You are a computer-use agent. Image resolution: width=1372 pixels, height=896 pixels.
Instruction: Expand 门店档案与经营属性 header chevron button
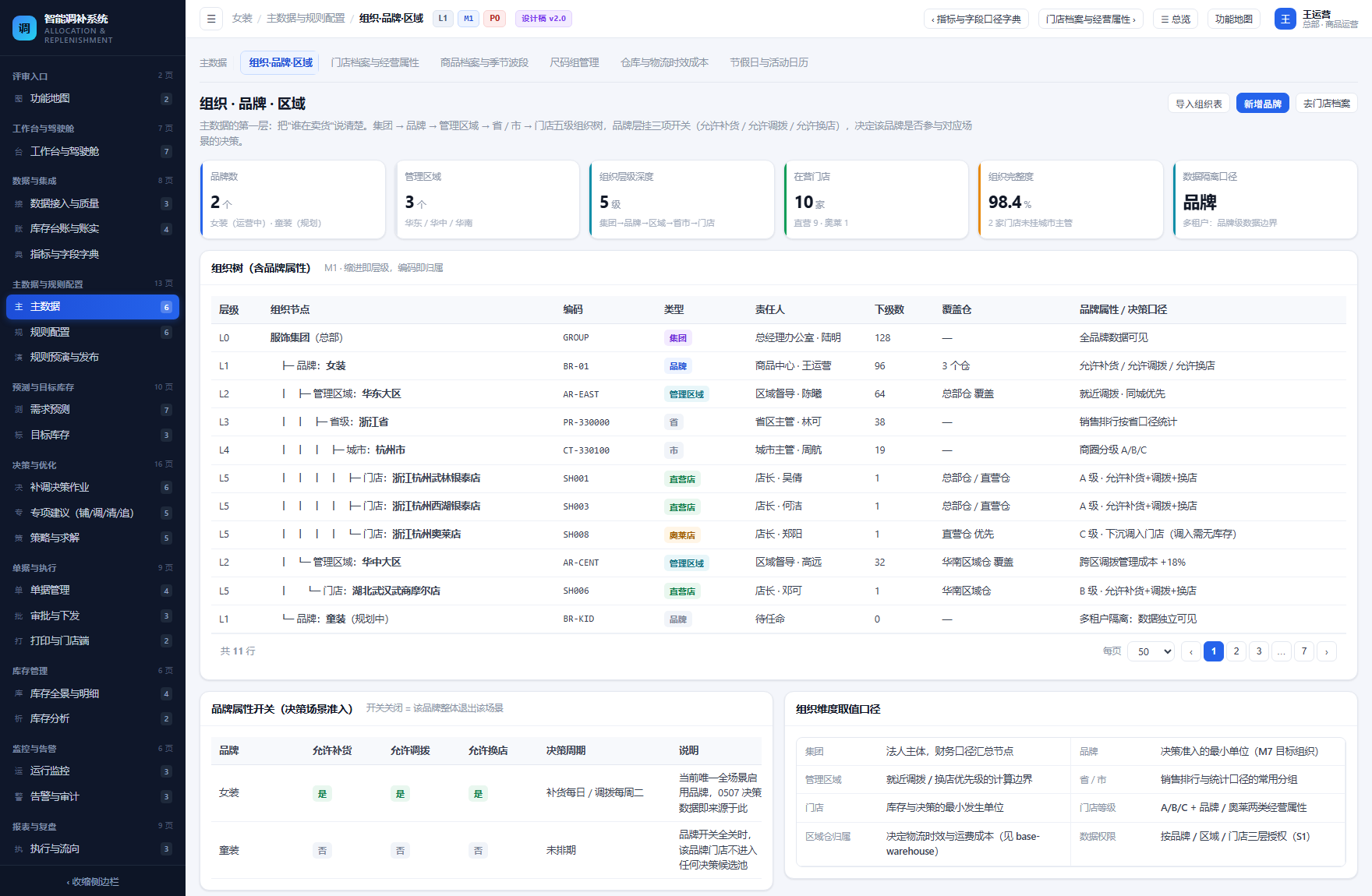pyautogui.click(x=1091, y=19)
